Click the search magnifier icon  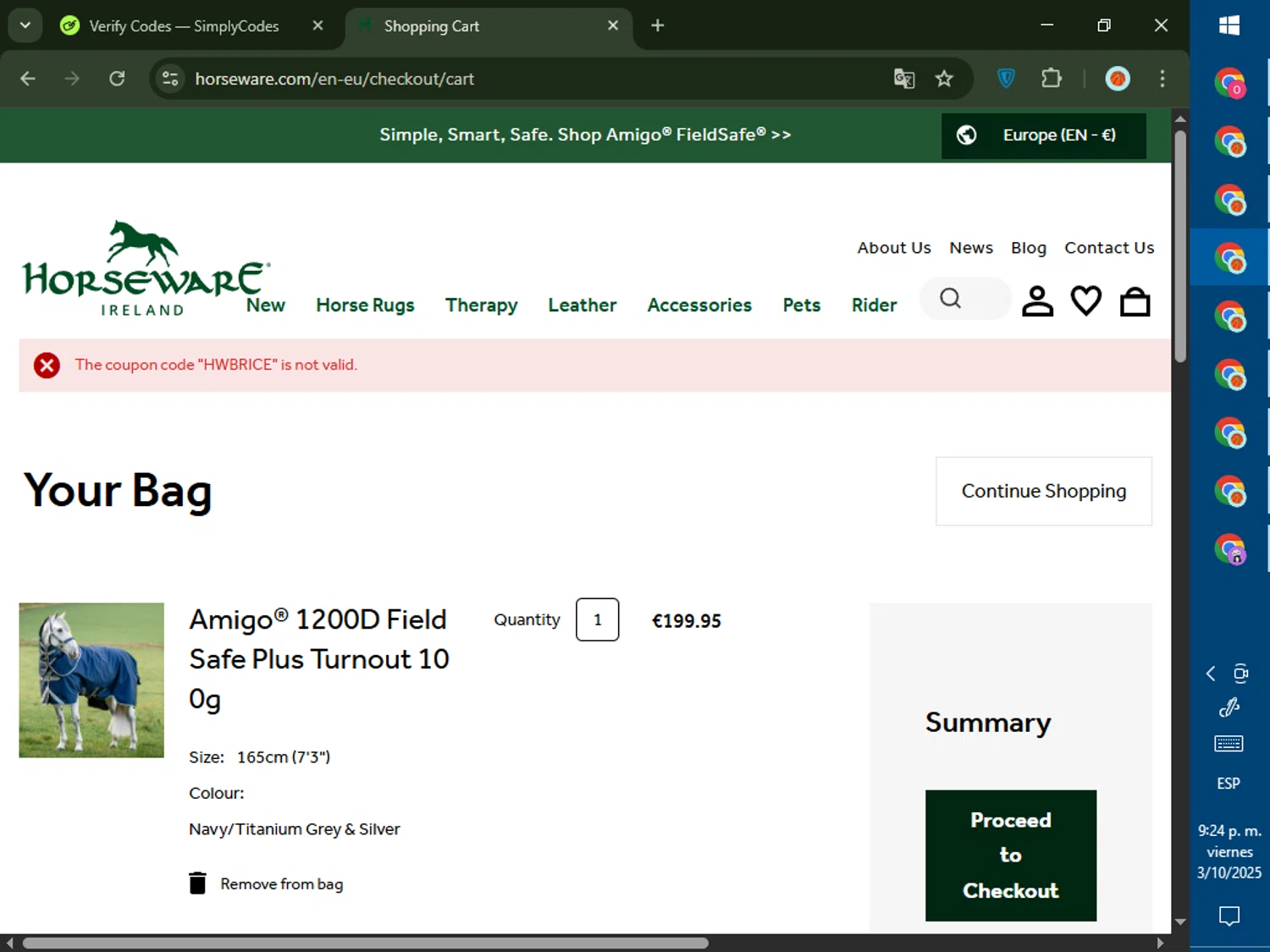pos(951,298)
